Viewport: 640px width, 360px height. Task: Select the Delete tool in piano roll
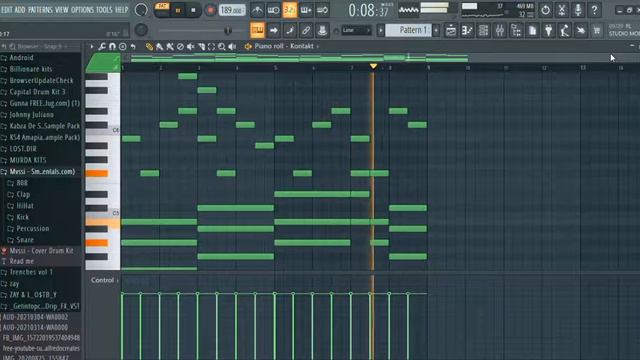180,47
